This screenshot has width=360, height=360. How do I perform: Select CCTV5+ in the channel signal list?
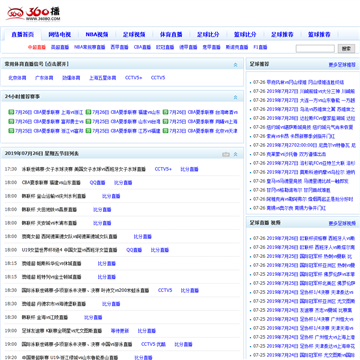click(x=133, y=78)
